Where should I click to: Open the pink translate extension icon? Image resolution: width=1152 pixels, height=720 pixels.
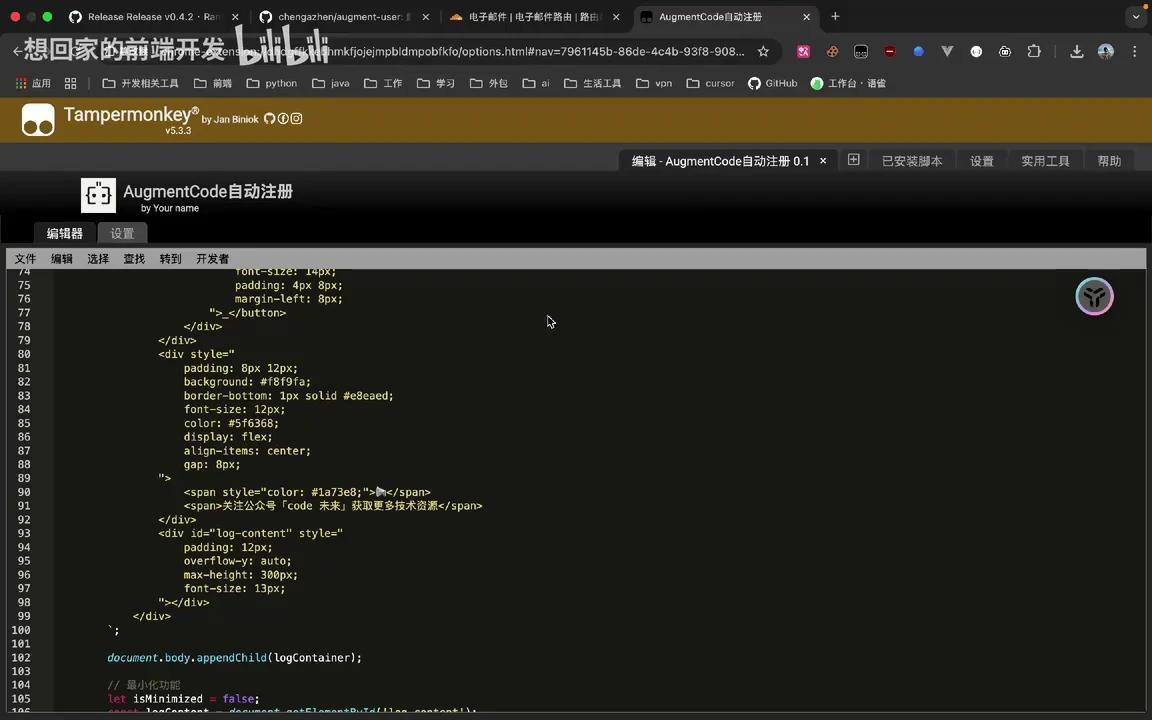pos(803,51)
